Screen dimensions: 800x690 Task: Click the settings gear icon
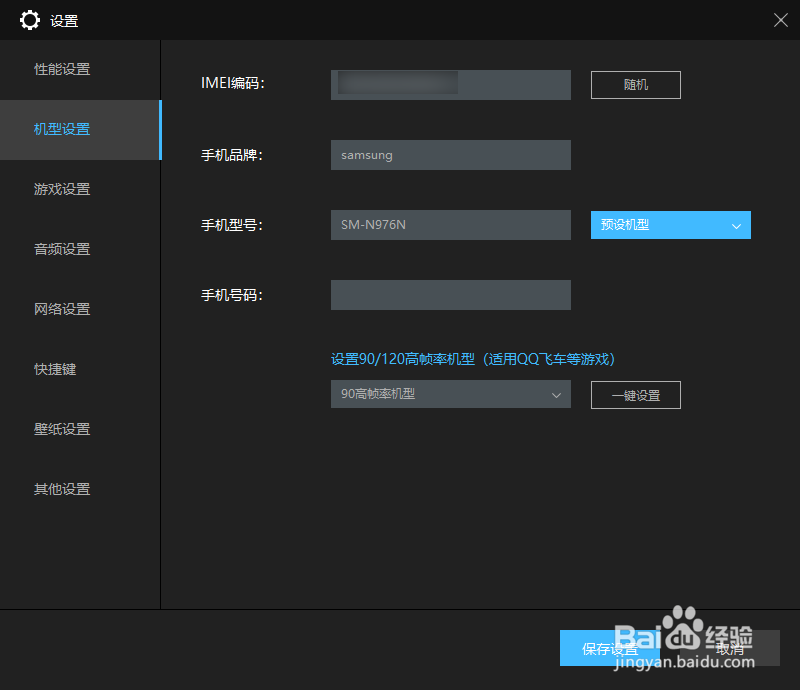click(x=30, y=20)
